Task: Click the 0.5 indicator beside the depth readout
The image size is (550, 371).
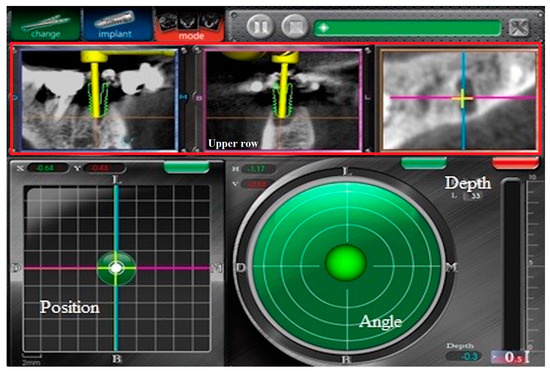Action: coord(510,357)
